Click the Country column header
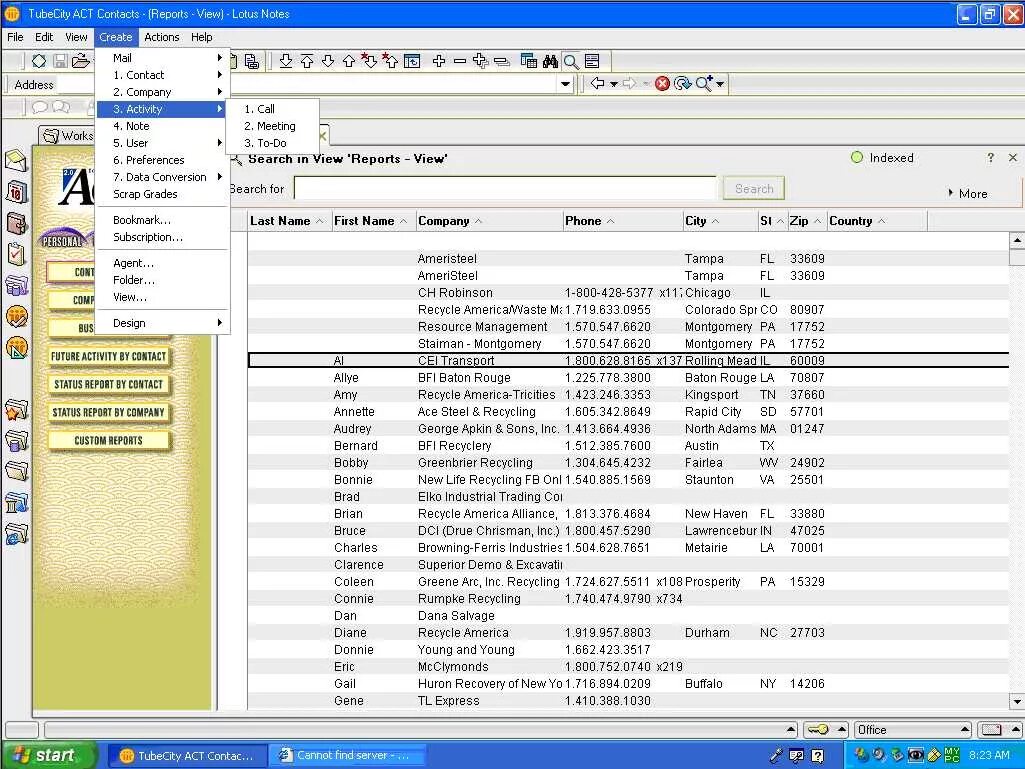Image resolution: width=1025 pixels, height=769 pixels. click(x=877, y=221)
